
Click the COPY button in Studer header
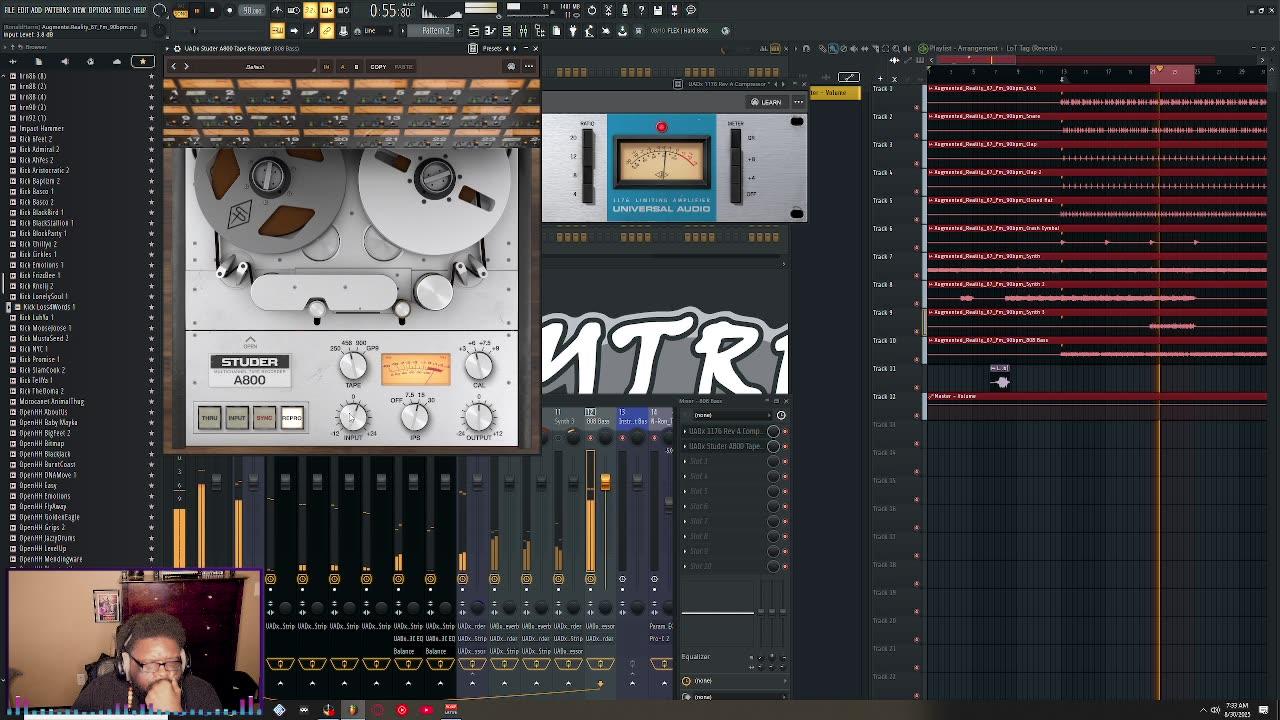pos(378,67)
